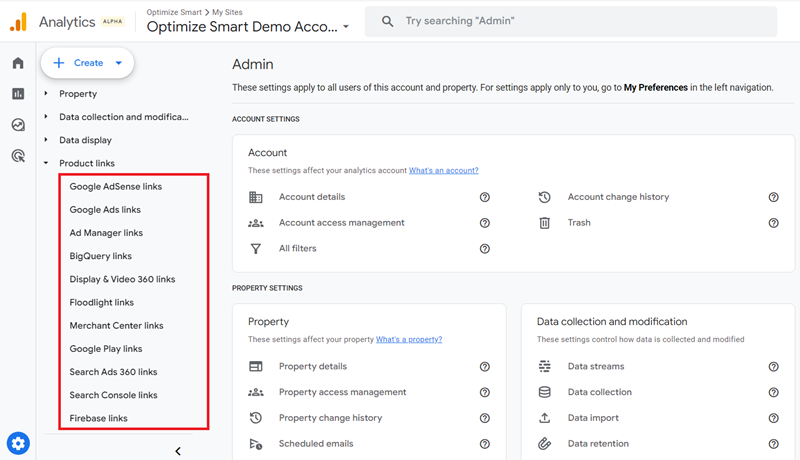The width and height of the screenshot is (800, 460).
Task: Open the Create button dropdown arrow
Action: point(119,63)
